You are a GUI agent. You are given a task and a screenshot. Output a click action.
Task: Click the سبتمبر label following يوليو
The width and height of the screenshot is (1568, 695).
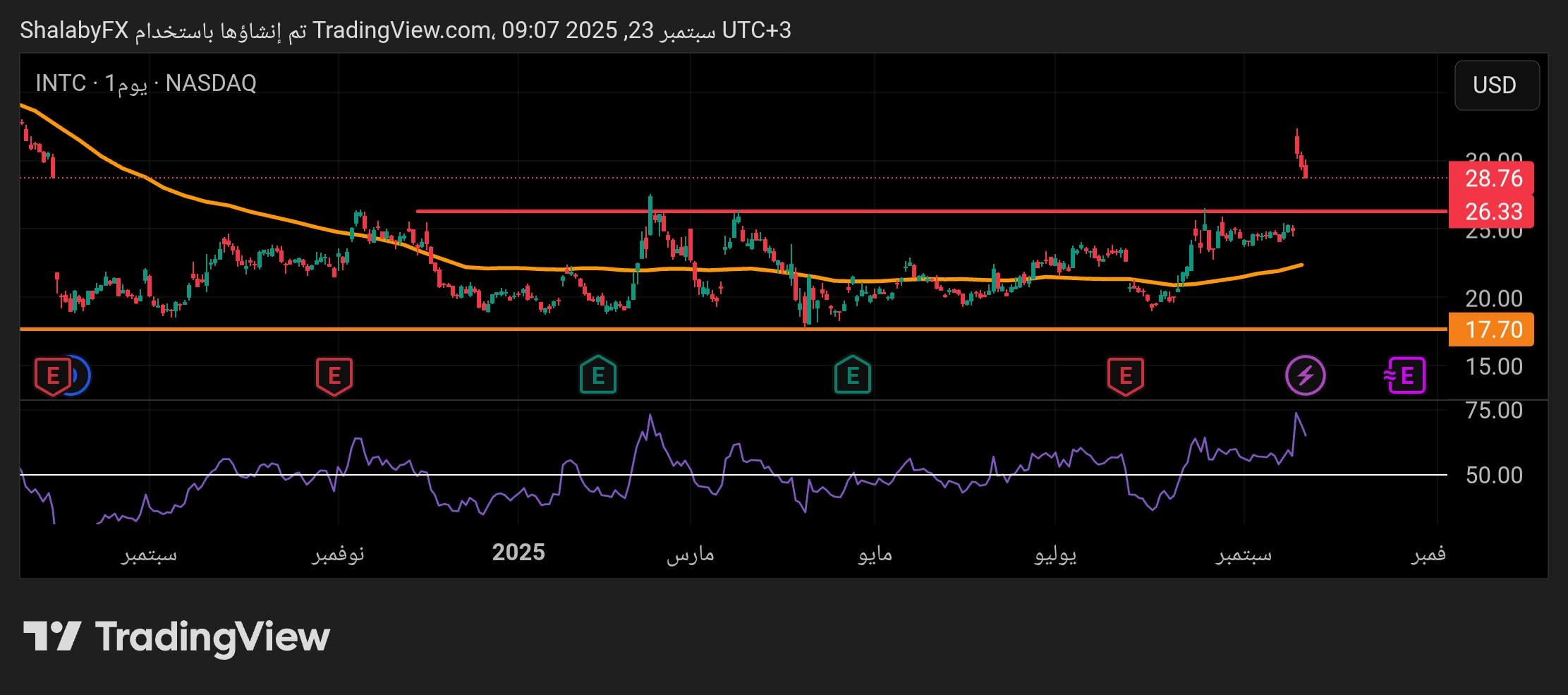[x=1244, y=554]
